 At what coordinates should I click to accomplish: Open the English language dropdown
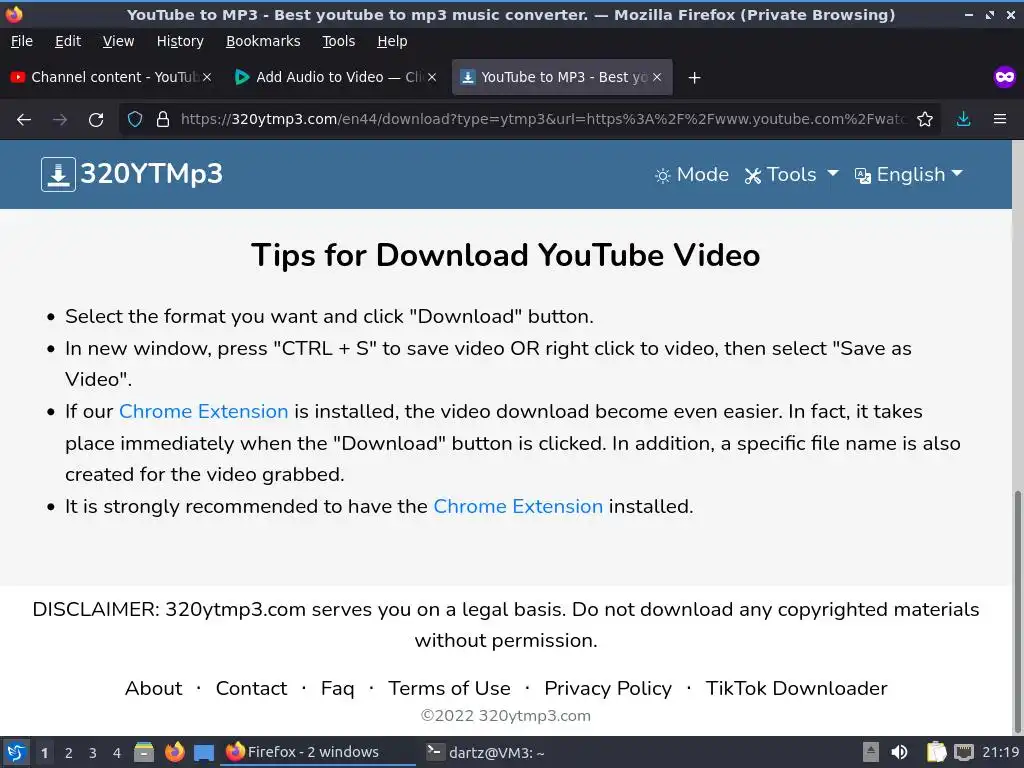coord(908,174)
